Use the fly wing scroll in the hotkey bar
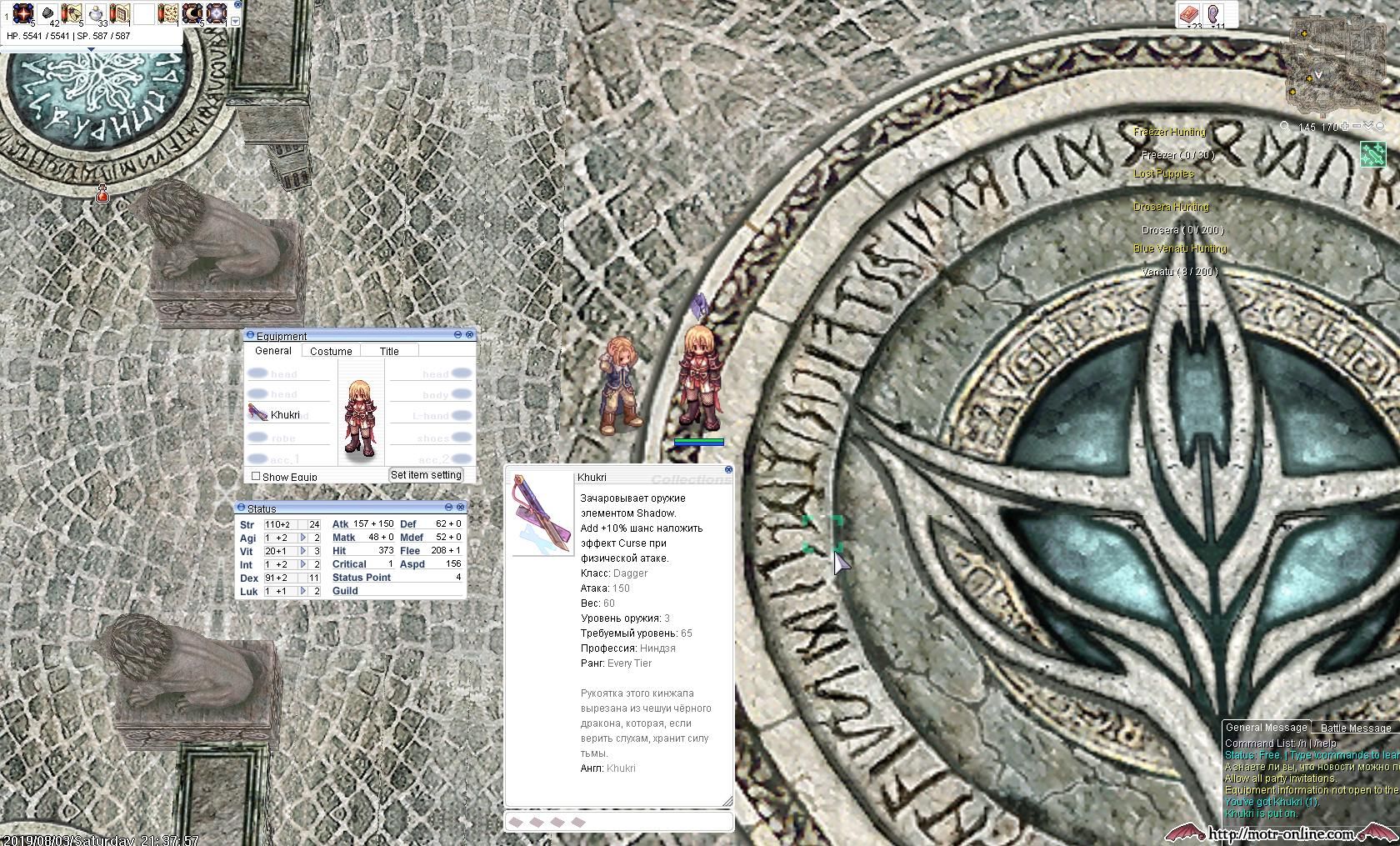This screenshot has height=846, width=1400. [x=71, y=13]
